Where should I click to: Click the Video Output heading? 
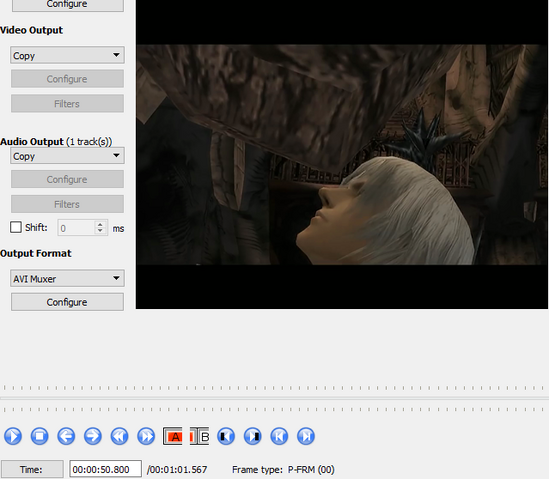[32, 30]
